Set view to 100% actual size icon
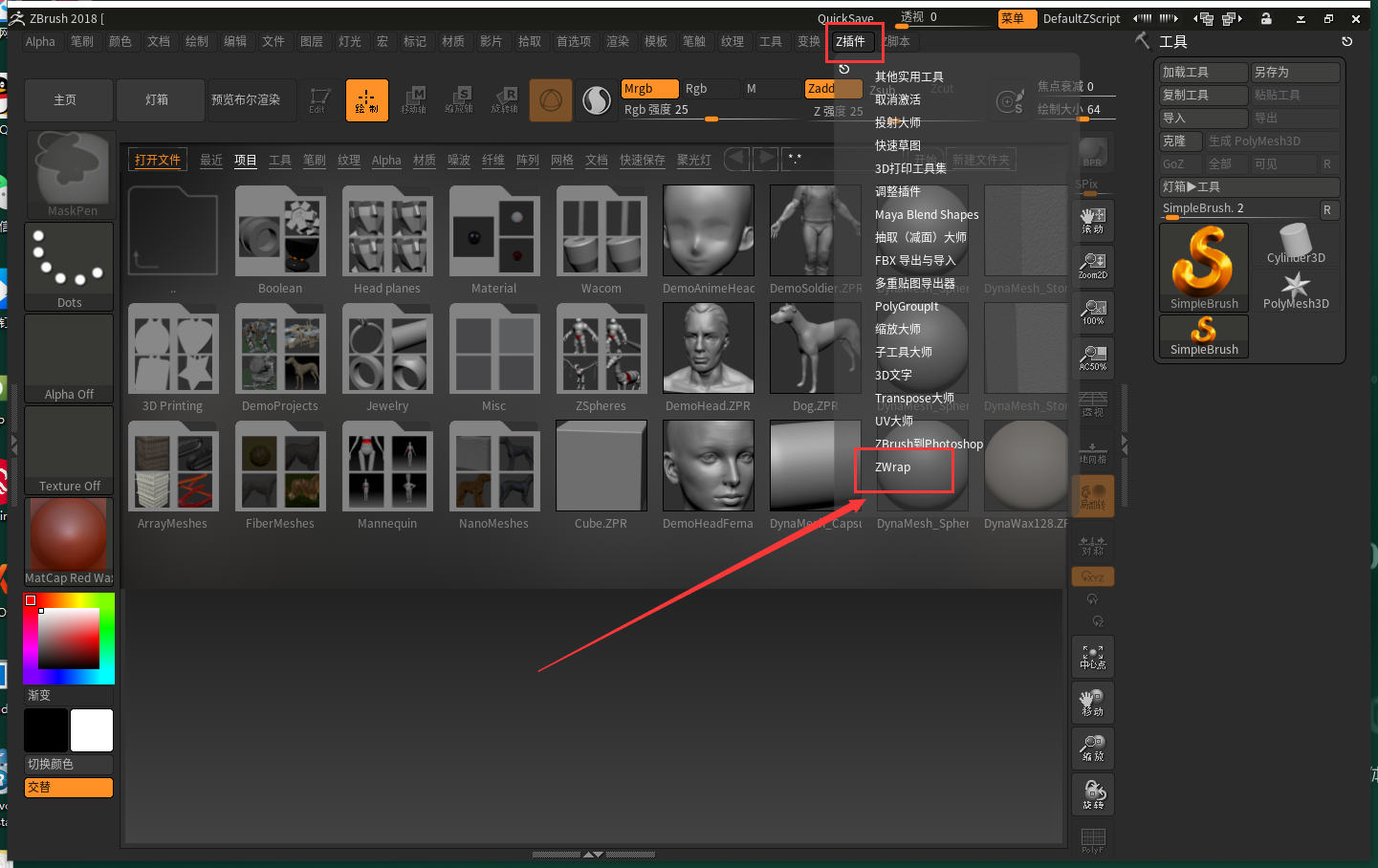This screenshot has height=868, width=1378. click(1093, 313)
